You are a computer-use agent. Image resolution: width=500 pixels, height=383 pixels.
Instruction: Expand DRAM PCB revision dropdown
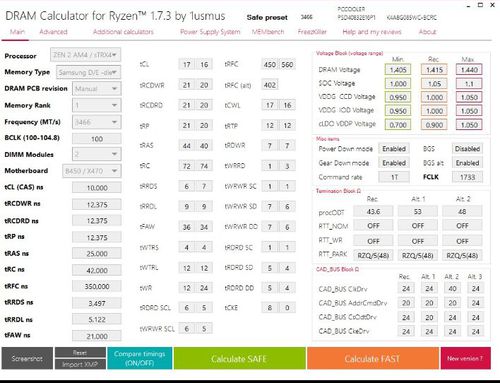pyautogui.click(x=97, y=89)
